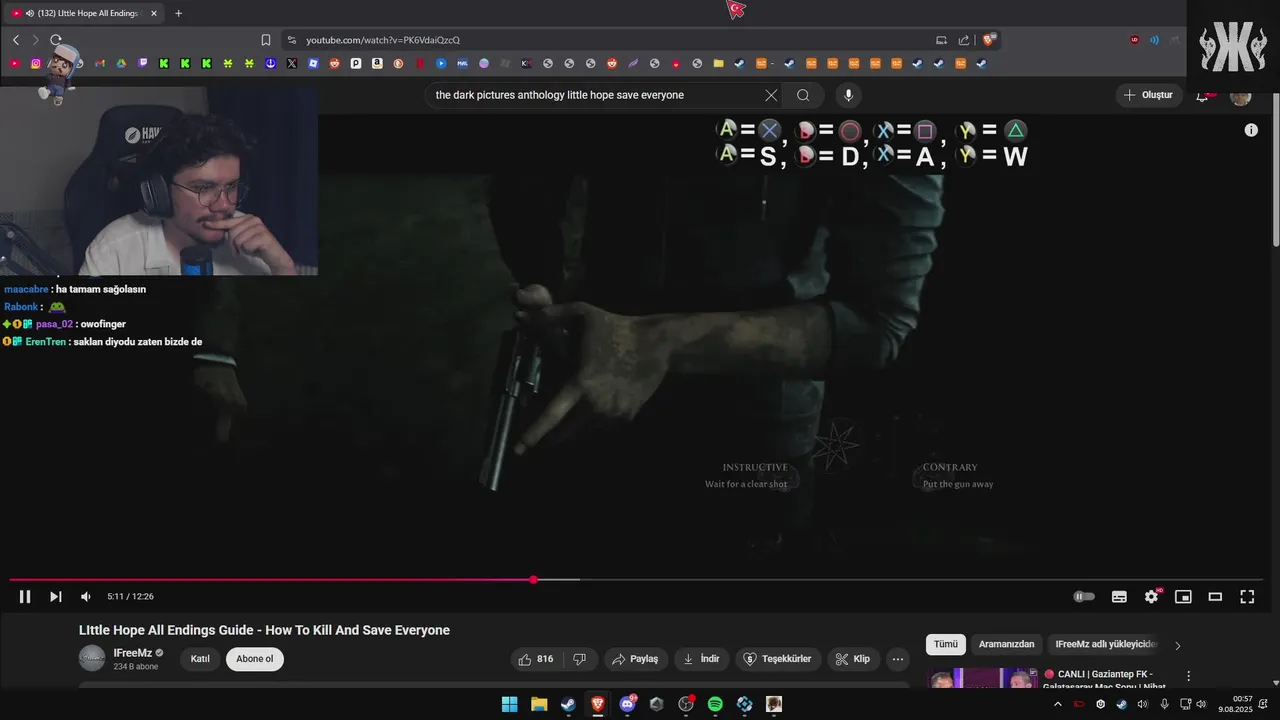Show video info card icon
1280x720 pixels.
click(x=1251, y=130)
